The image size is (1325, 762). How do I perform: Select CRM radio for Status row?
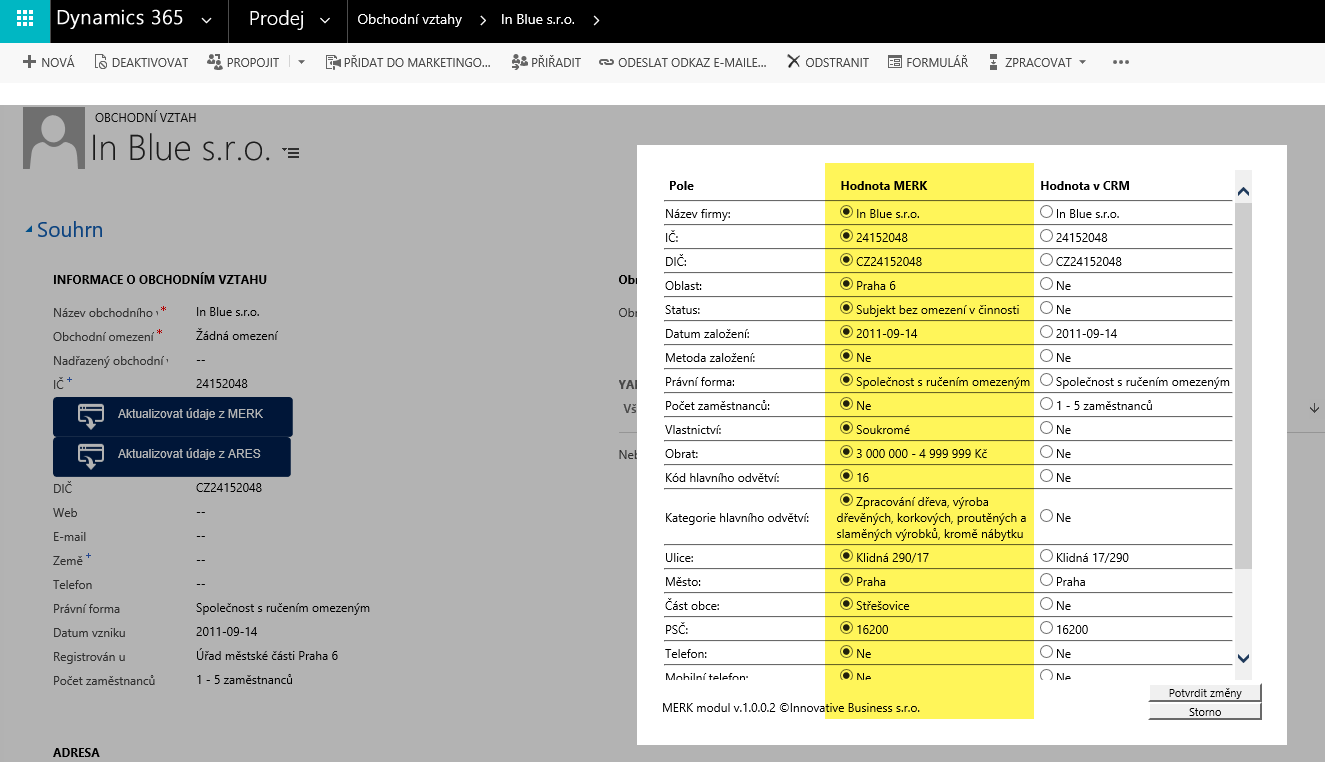1047,308
